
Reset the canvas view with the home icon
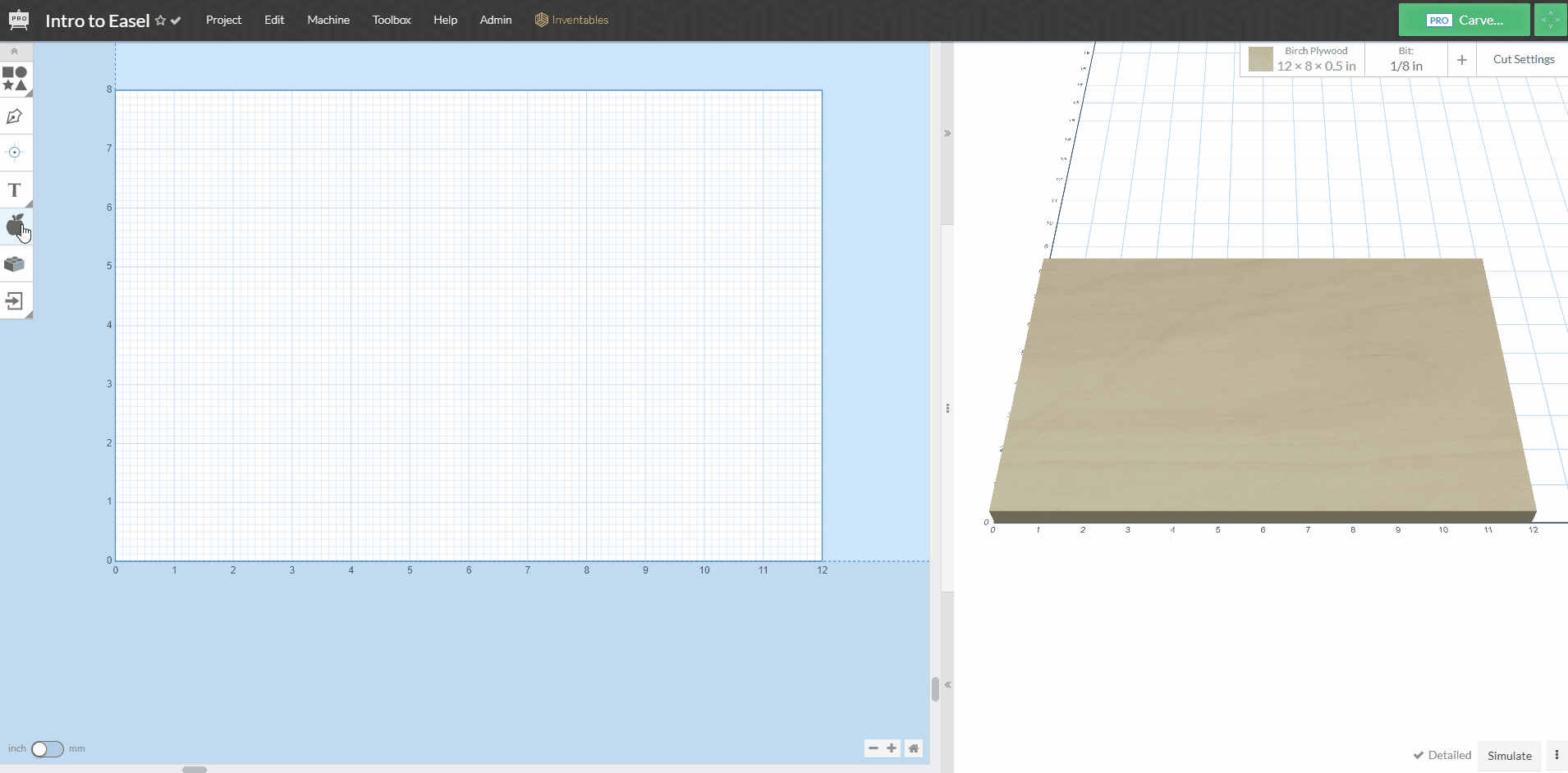point(913,748)
